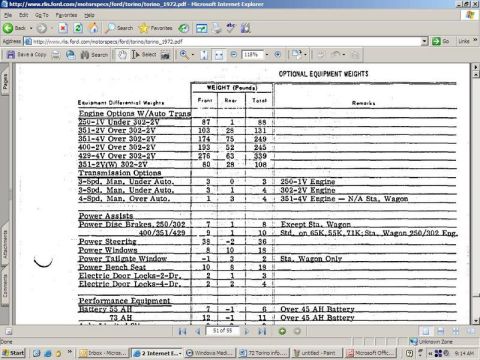Switch to Inbox - Microsoft taskbar button
Screen dimensions: 480x360
tap(103, 353)
